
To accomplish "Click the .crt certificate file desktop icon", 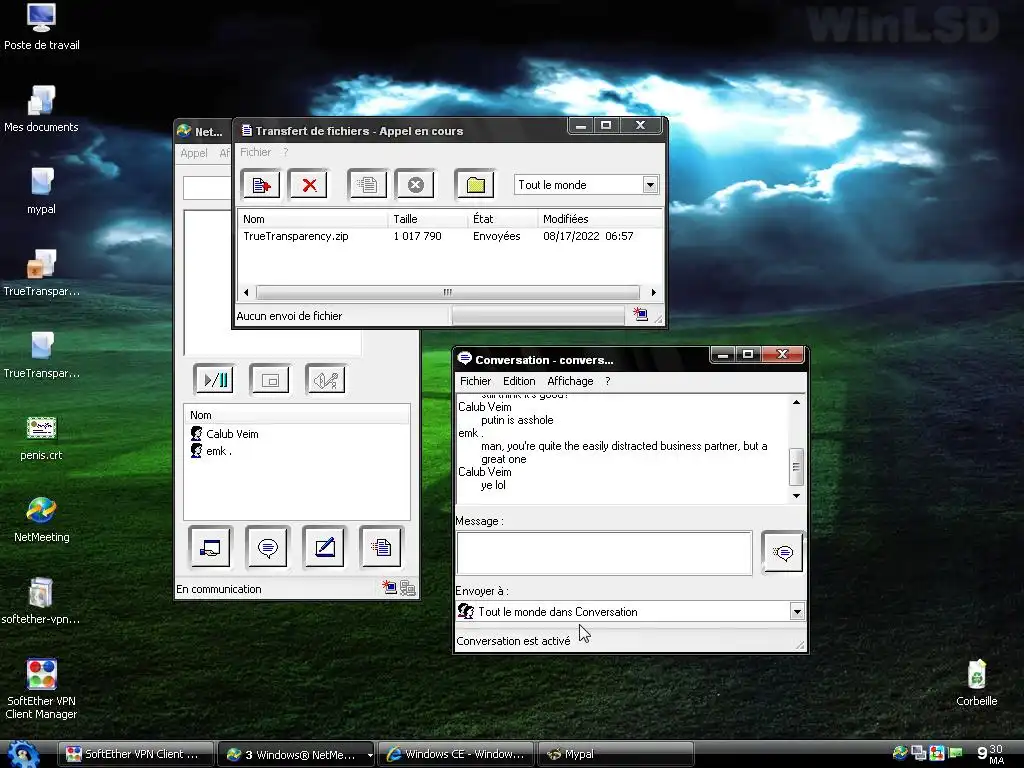I will click(41, 437).
